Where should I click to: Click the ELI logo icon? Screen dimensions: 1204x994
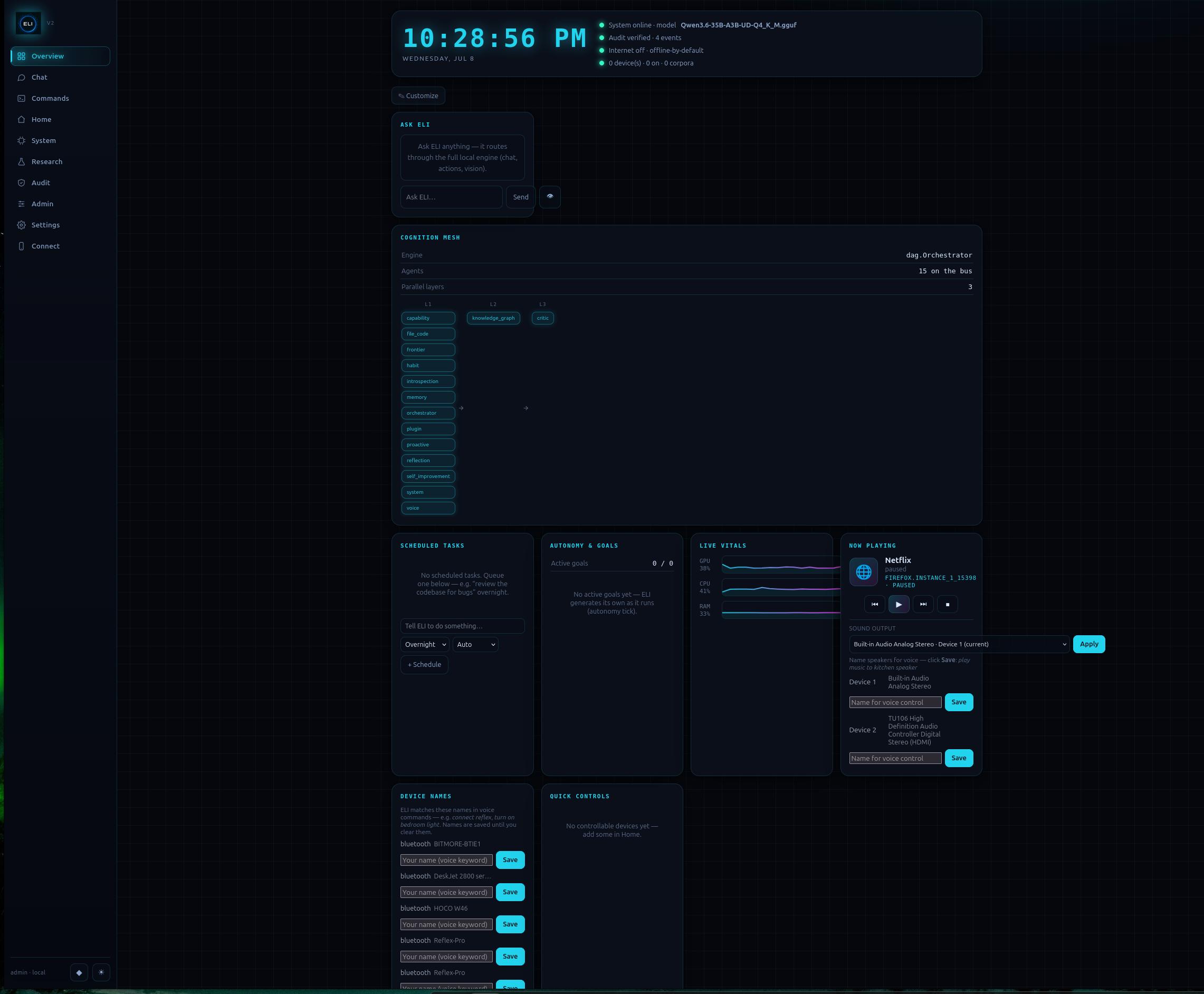click(x=28, y=23)
